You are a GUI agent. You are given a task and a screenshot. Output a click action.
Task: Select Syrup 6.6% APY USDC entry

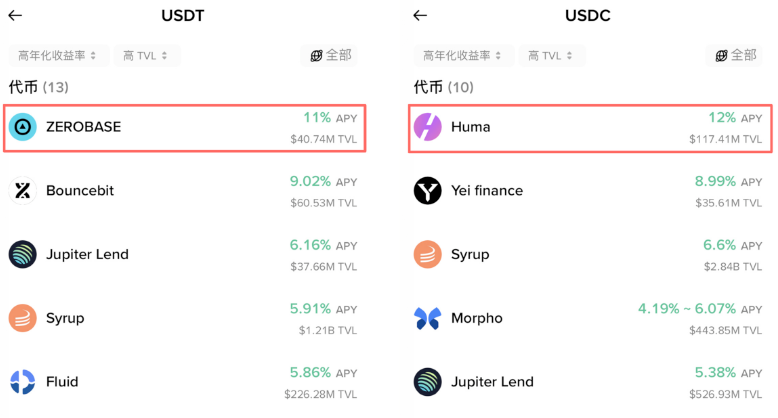click(590, 255)
